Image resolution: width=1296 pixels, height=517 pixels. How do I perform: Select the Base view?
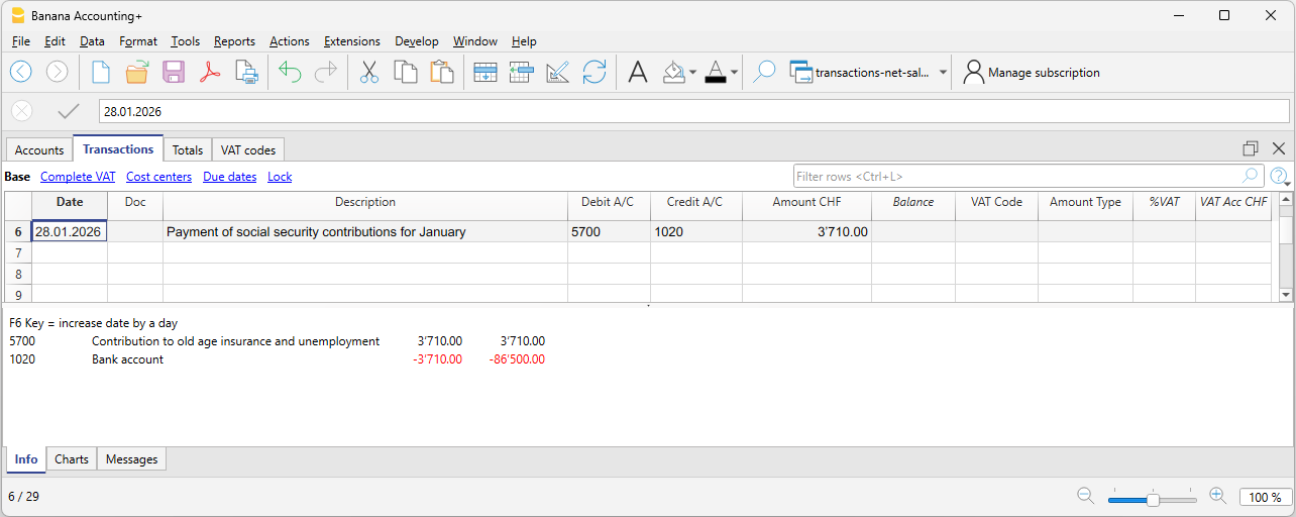17,176
